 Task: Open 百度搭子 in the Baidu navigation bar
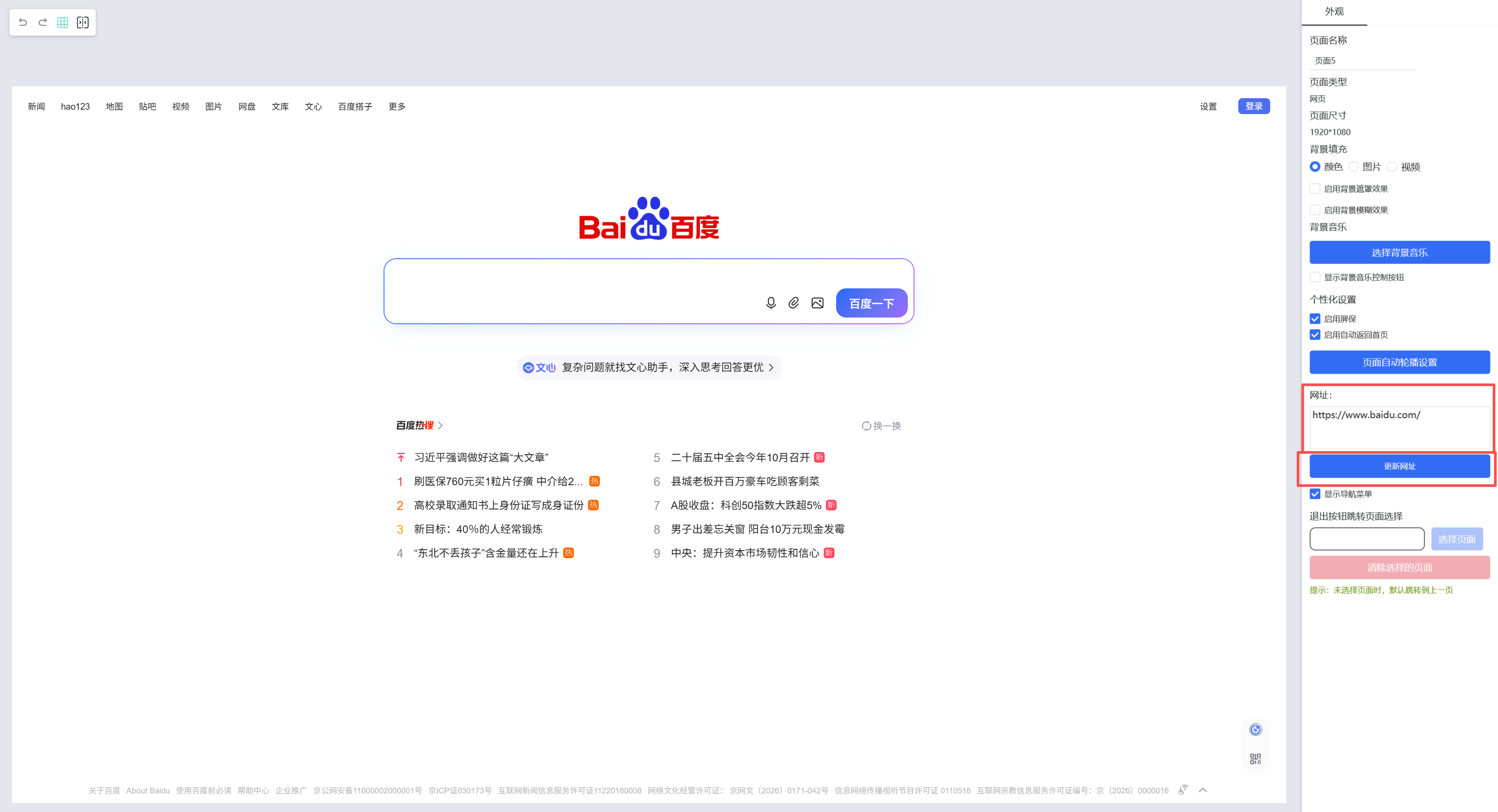point(355,107)
